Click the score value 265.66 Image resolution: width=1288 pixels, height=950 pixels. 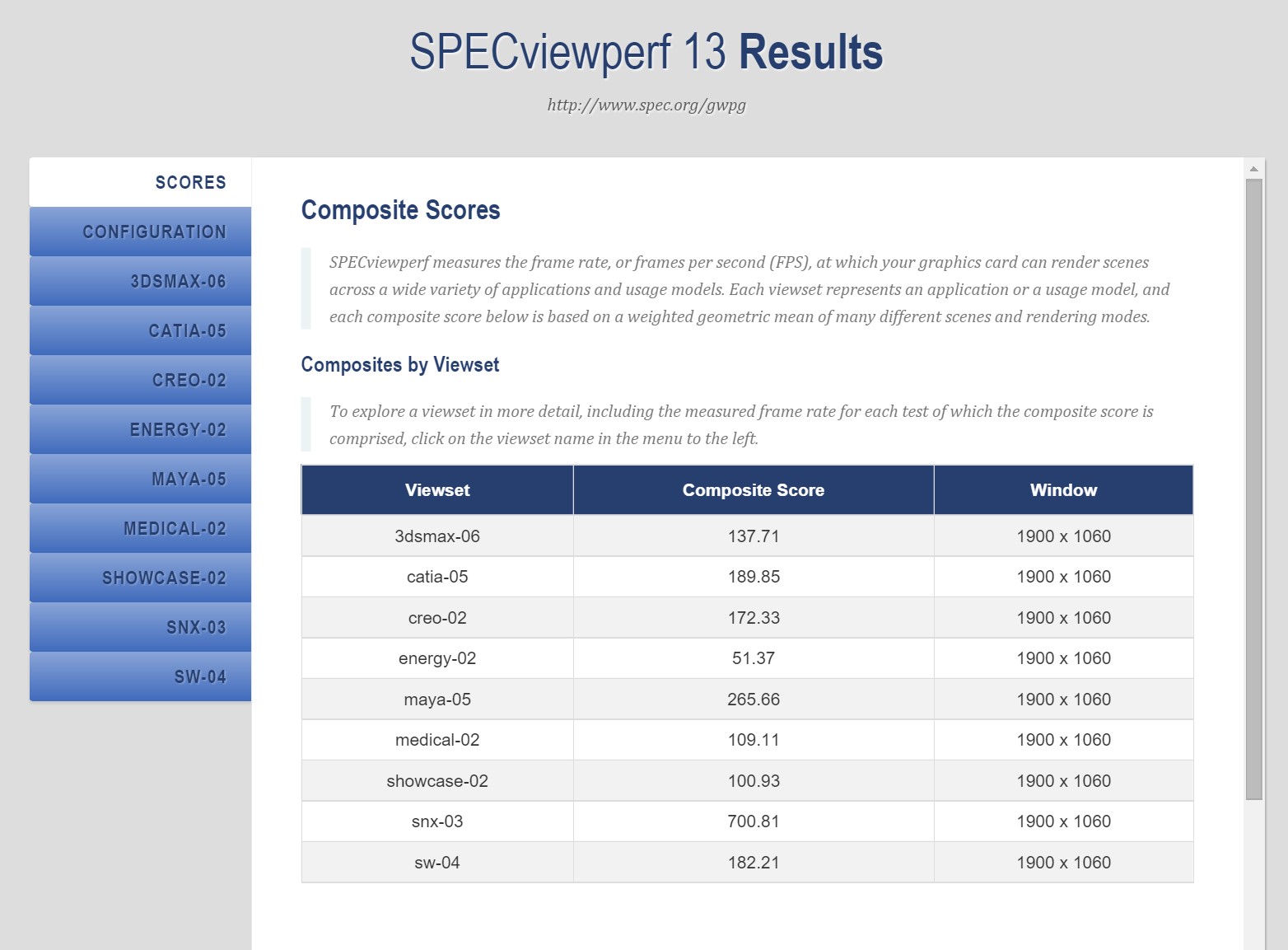[x=754, y=700]
